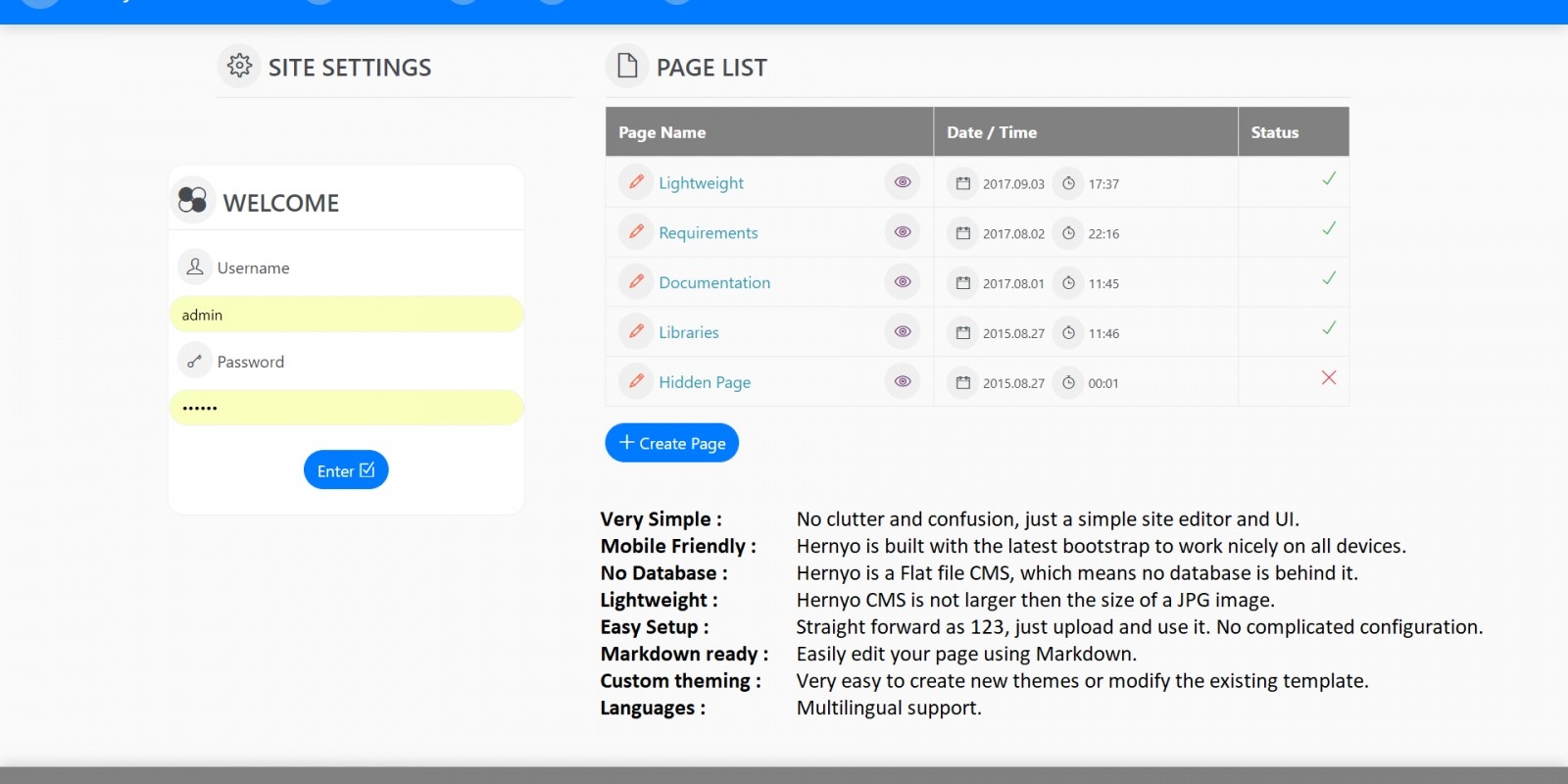Click the Site Settings gear icon
1568x784 pixels.
coord(239,66)
